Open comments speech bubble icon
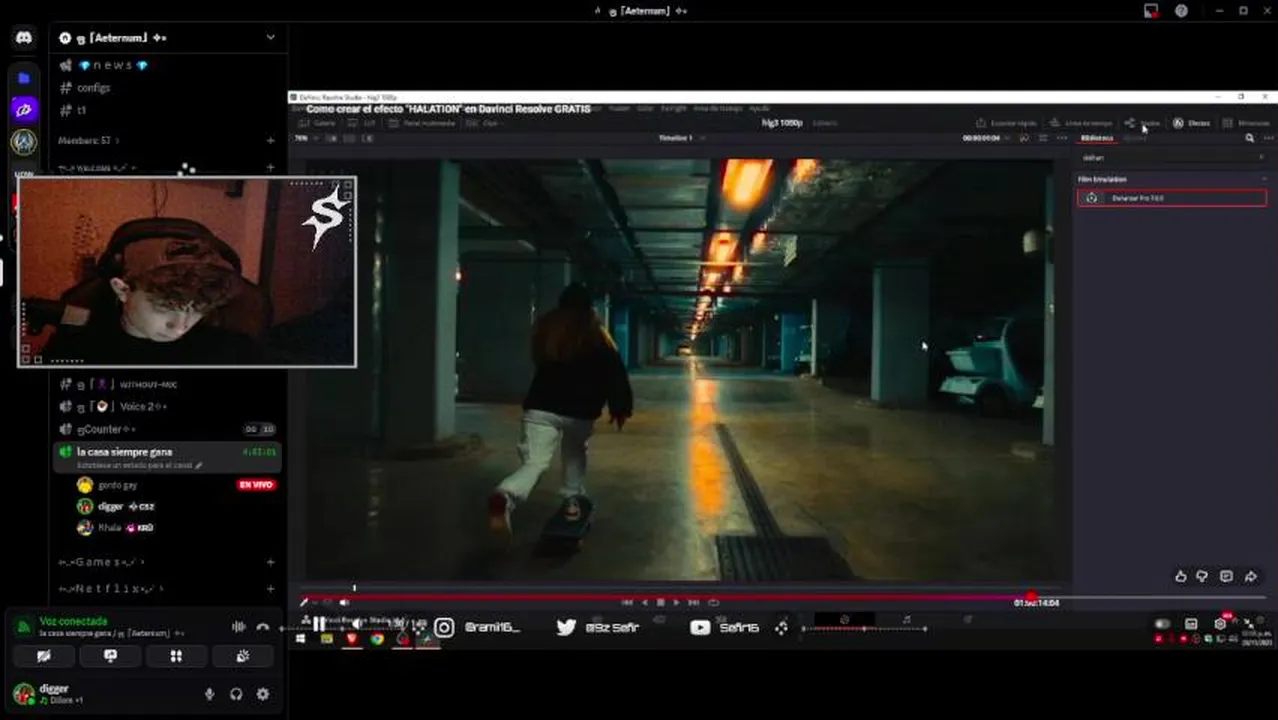 (1226, 576)
